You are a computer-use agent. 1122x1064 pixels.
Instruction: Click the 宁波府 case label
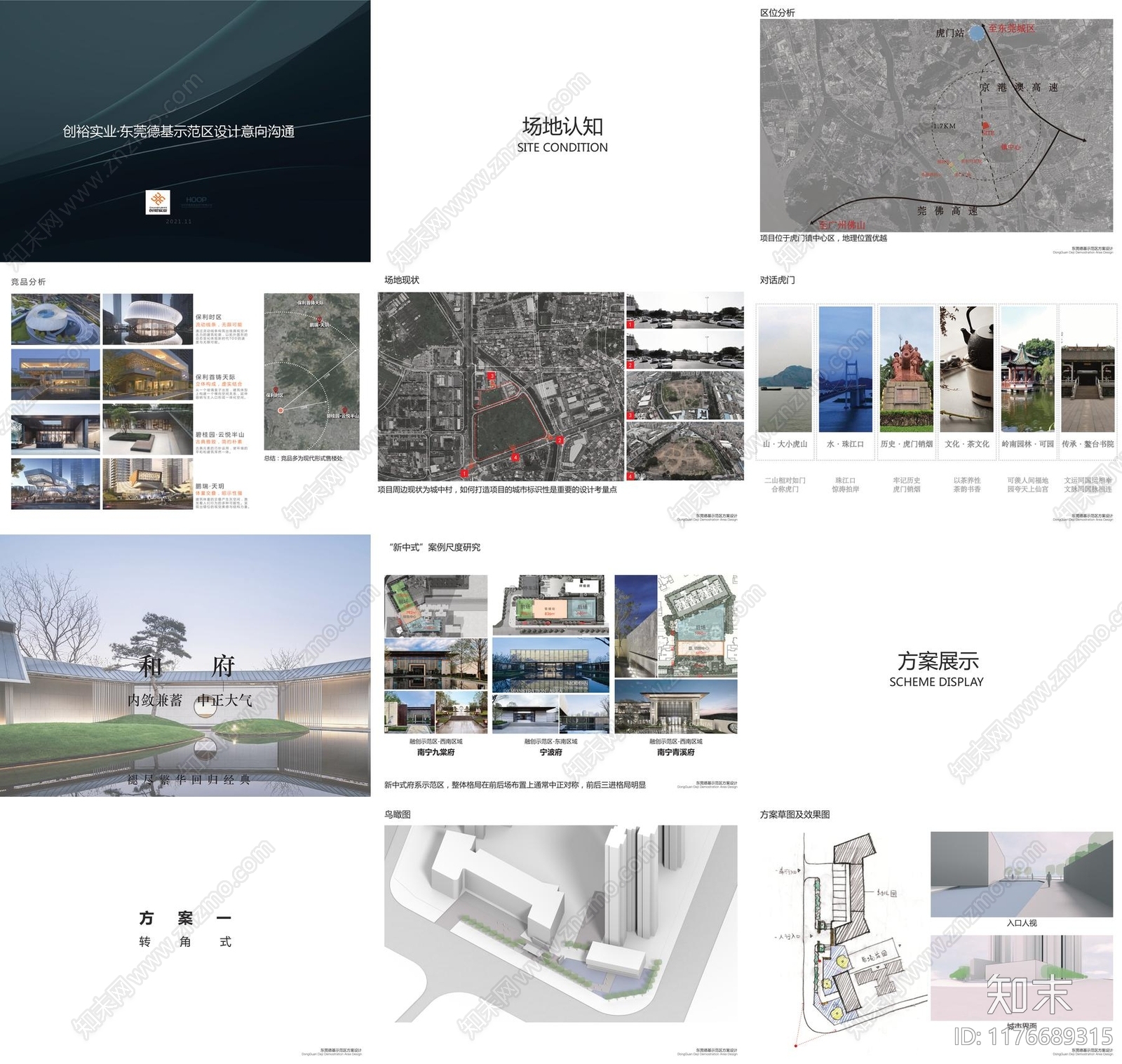[550, 752]
